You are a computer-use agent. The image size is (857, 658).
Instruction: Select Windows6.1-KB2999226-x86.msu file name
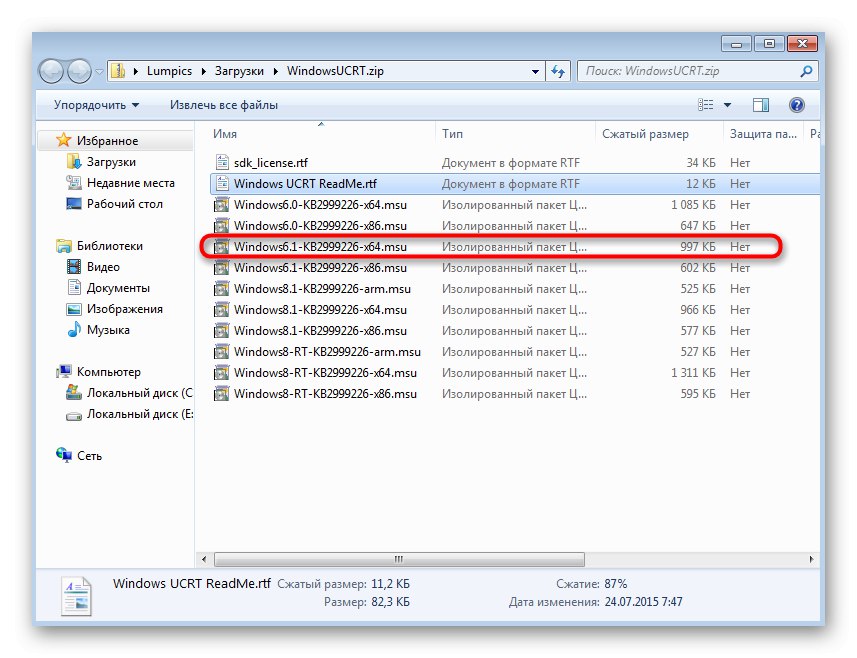pyautogui.click(x=320, y=268)
